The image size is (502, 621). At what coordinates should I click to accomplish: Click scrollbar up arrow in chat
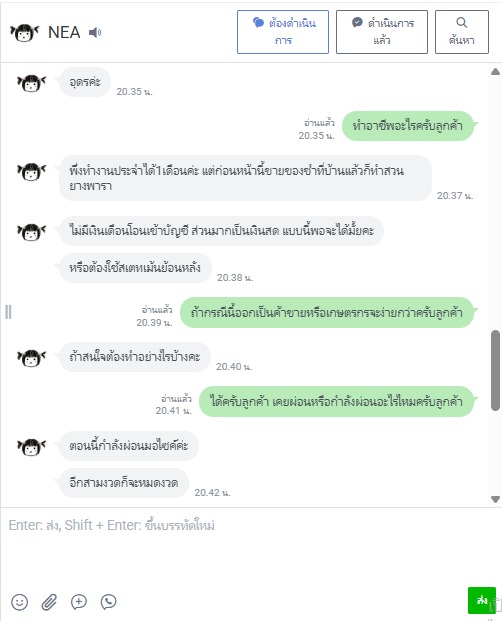click(495, 72)
